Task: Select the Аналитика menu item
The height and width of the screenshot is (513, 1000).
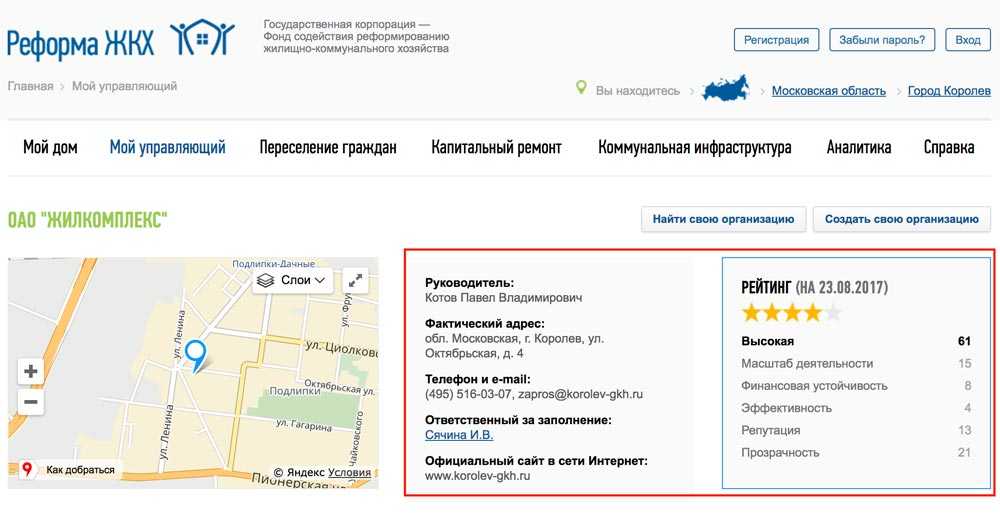Action: click(858, 148)
